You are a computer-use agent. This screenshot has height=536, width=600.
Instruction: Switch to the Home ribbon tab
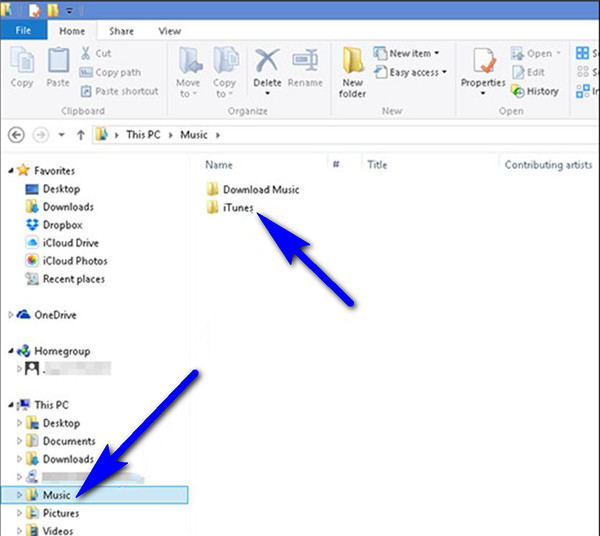(x=72, y=31)
